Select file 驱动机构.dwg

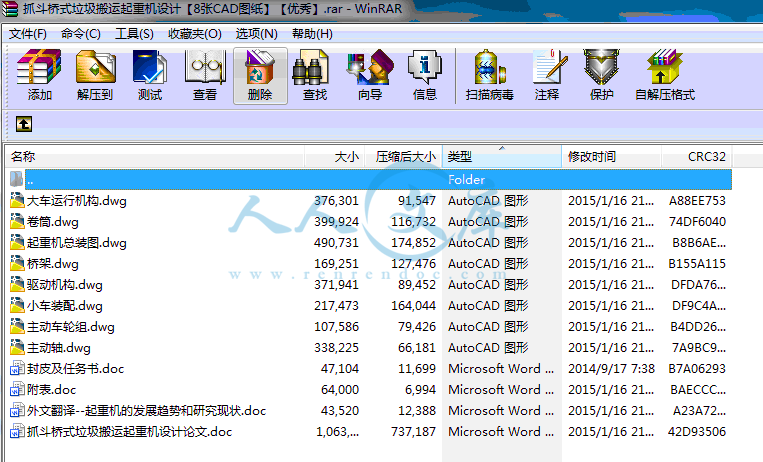tap(65, 284)
